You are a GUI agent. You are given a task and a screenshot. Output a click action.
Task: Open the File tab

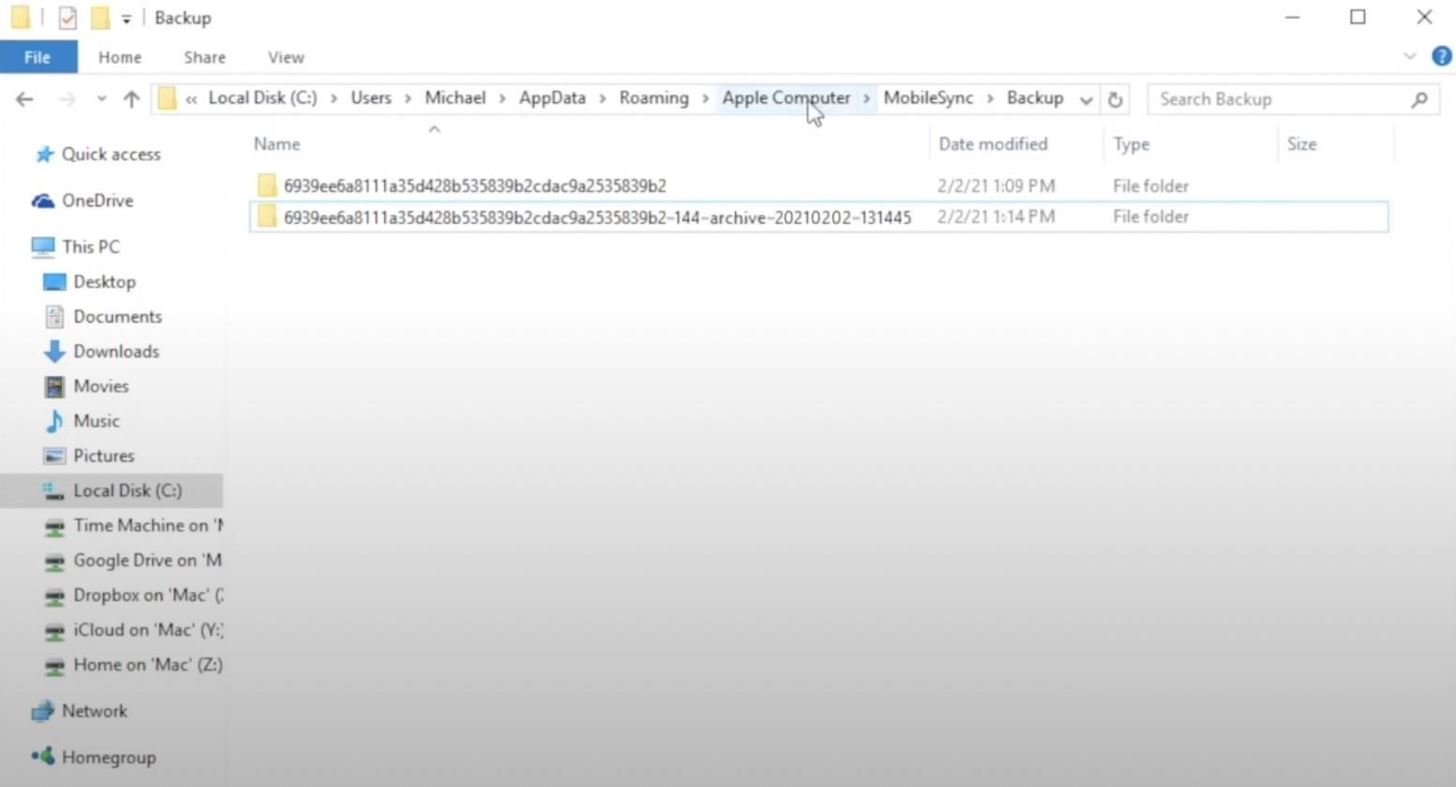[x=37, y=57]
